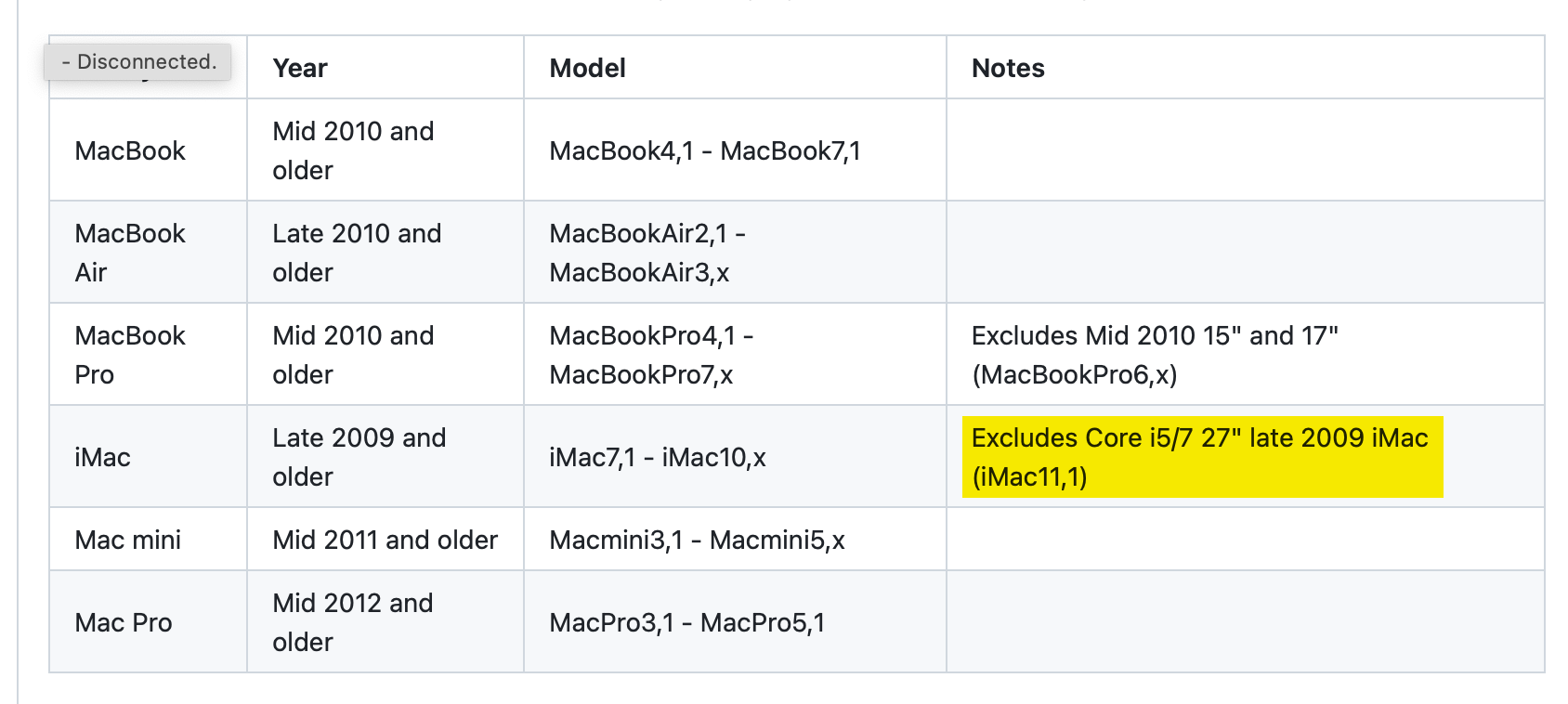This screenshot has height=704, width=1568.
Task: Select the "Mid 2012 and older" year cell
Action: (353, 622)
